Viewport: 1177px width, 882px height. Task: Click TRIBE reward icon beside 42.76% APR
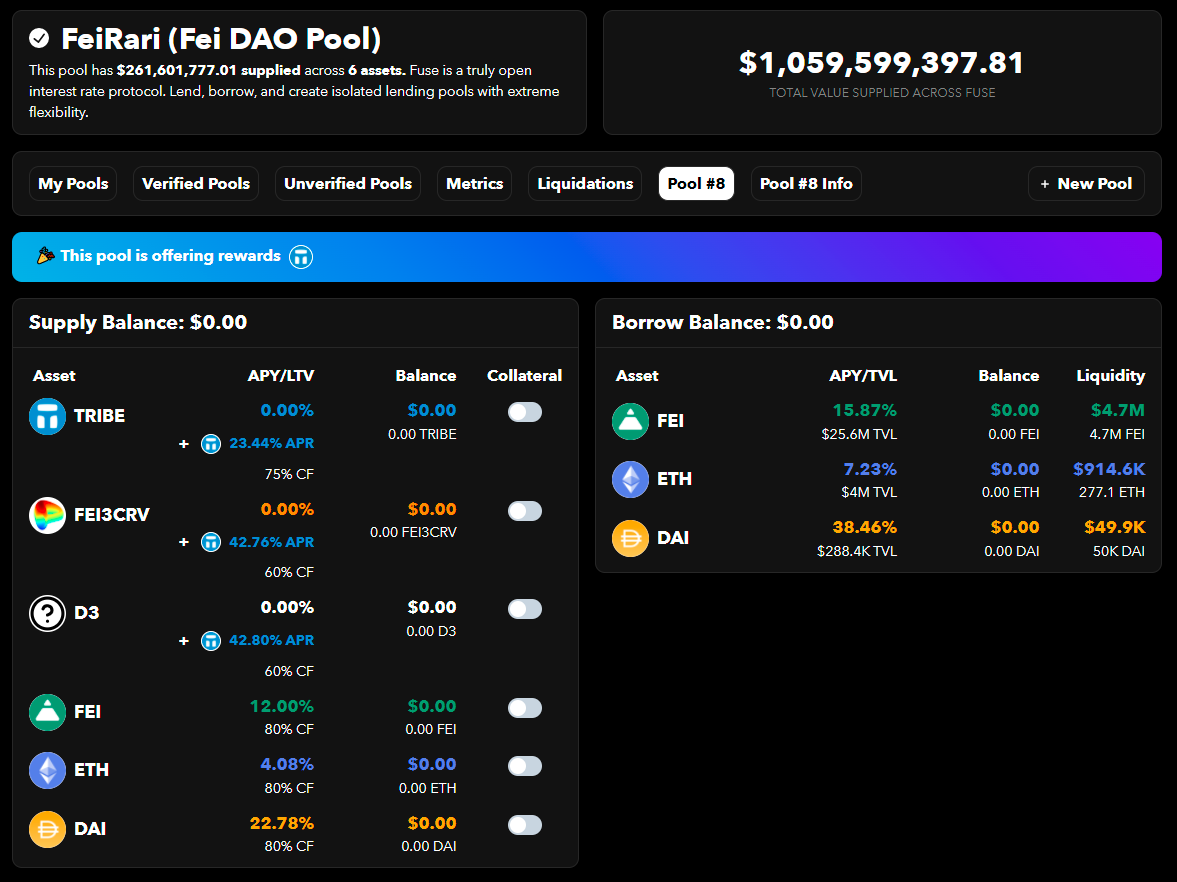[x=211, y=542]
